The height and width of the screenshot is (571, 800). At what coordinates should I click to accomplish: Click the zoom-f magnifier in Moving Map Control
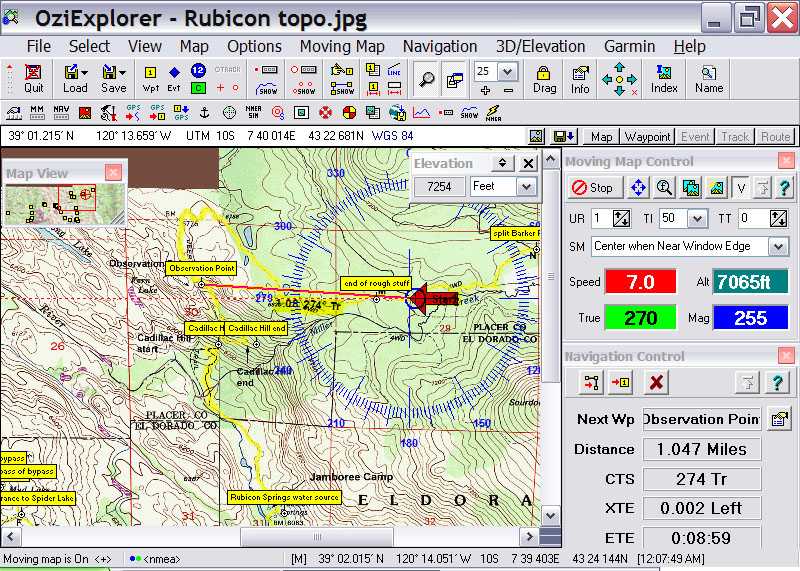[x=664, y=188]
